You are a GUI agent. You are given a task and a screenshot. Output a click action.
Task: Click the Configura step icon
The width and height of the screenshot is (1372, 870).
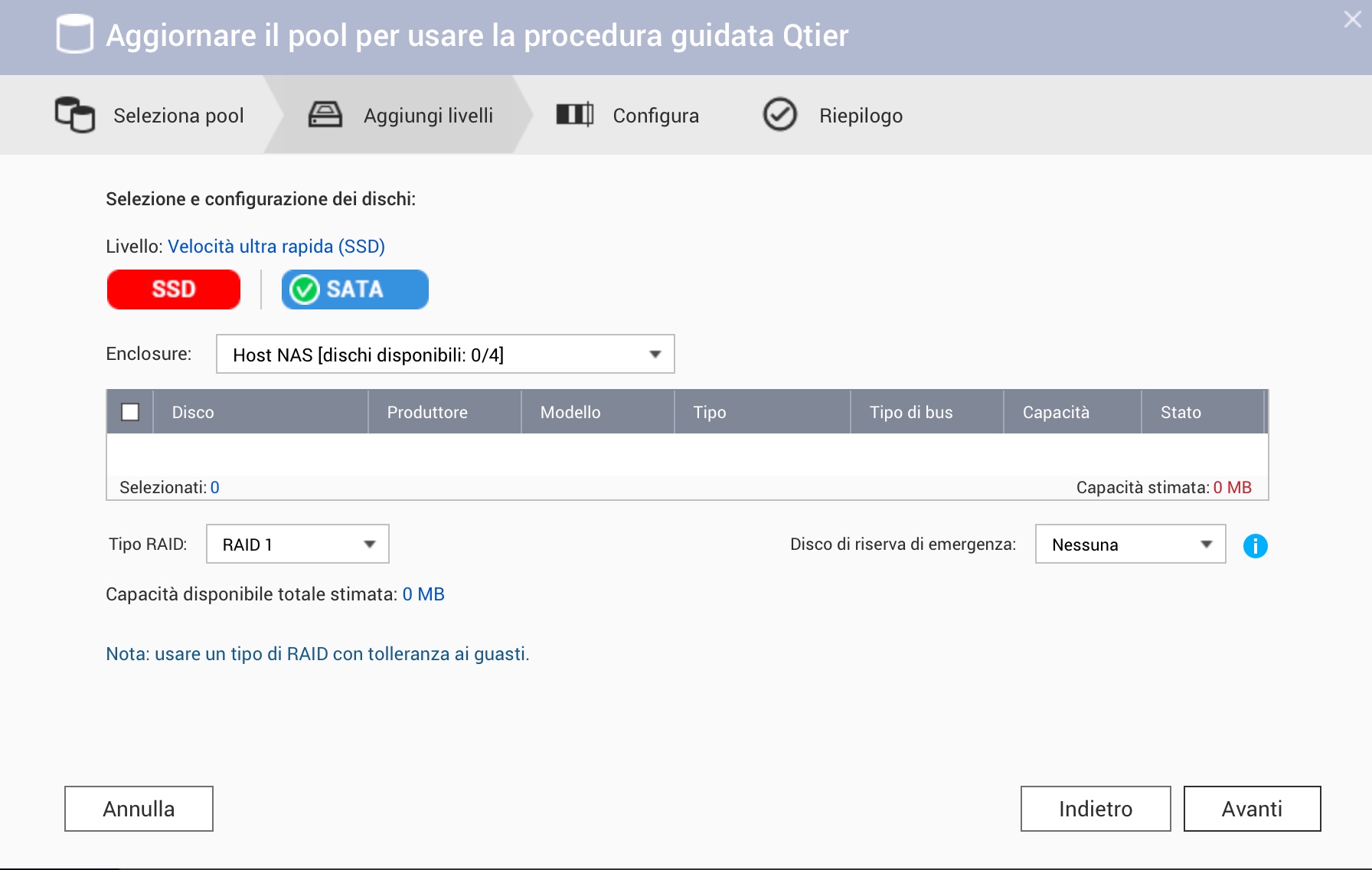tap(574, 115)
